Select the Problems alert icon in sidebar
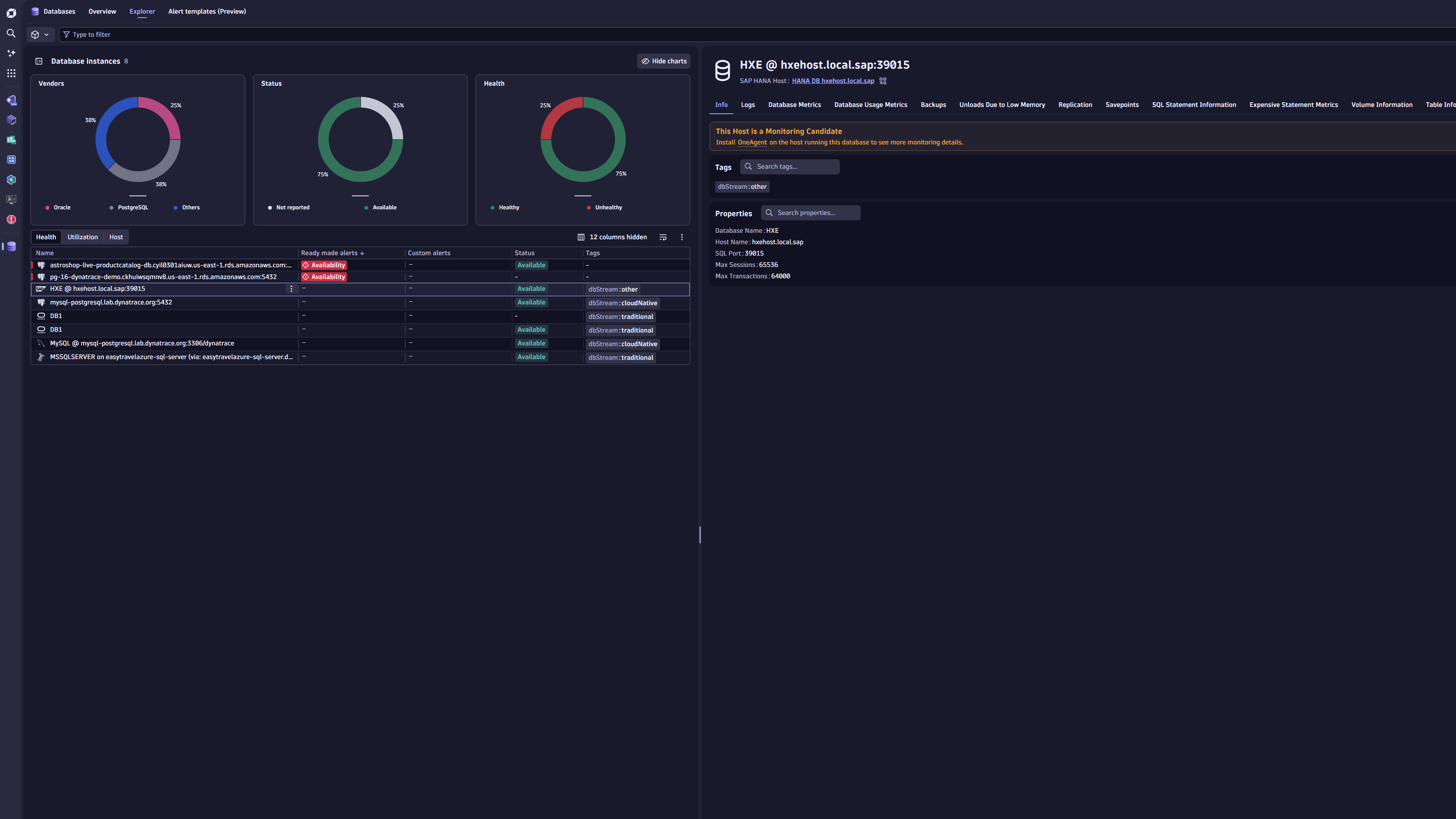Screen dimensions: 1456x819 (11, 219)
